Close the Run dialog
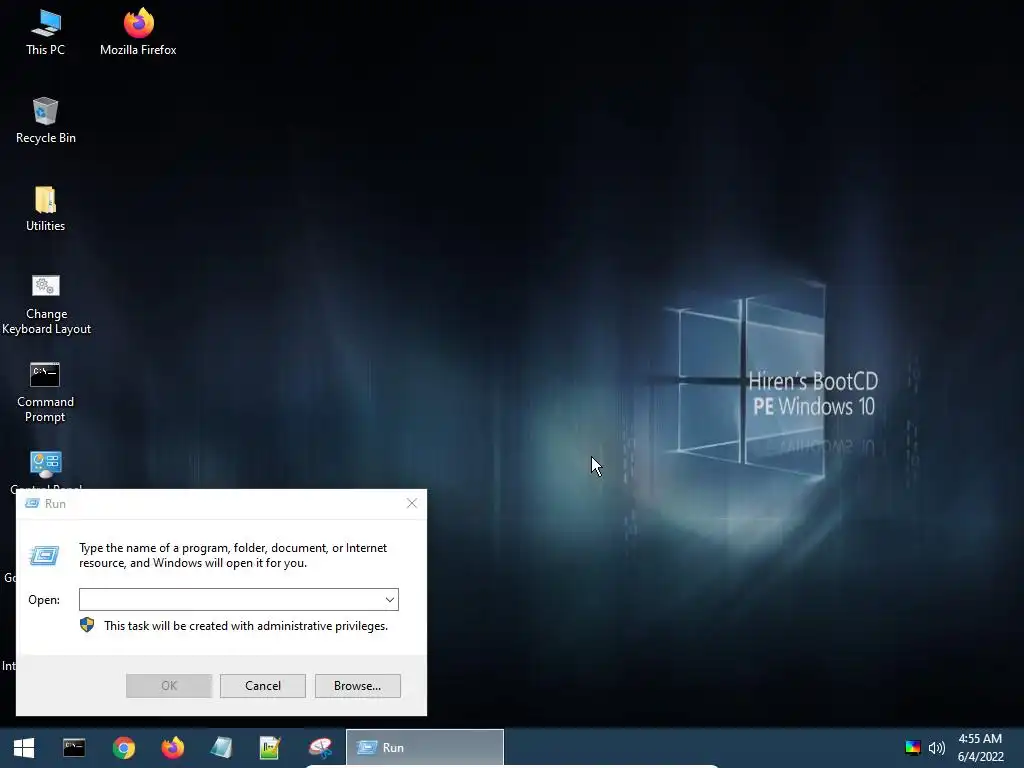Viewport: 1024px width, 768px height. coord(411,503)
